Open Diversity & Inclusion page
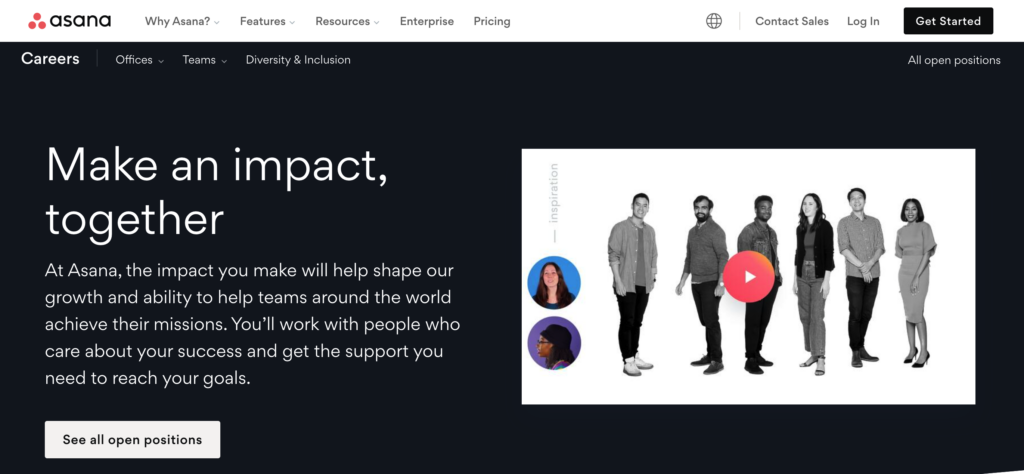 pos(298,59)
